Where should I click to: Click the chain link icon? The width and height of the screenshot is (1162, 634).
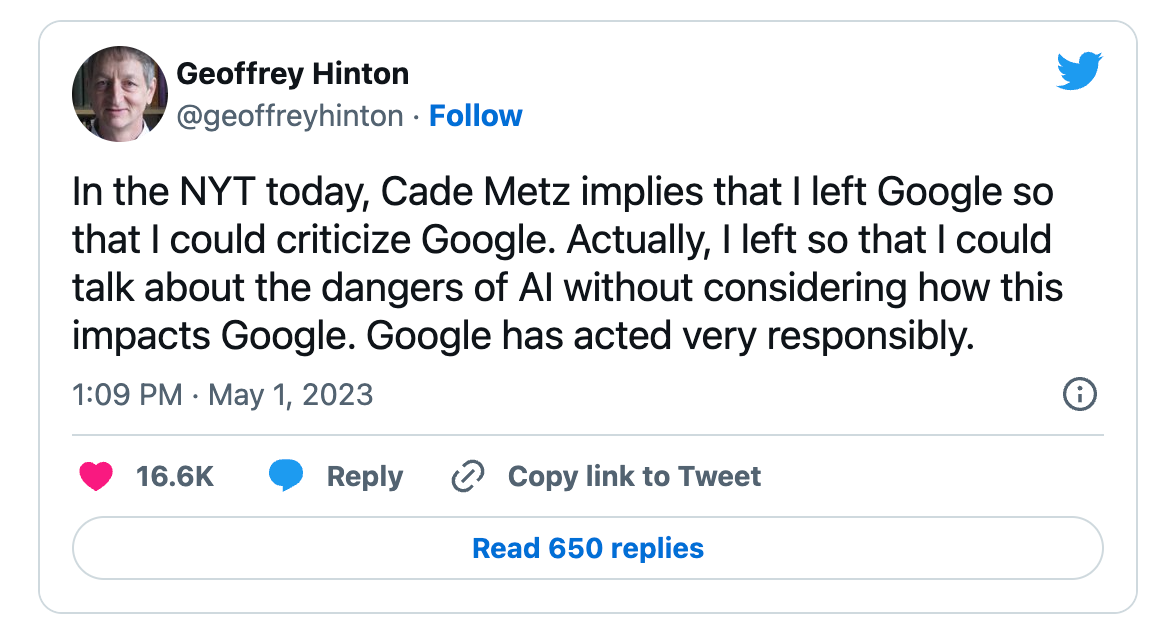467,476
